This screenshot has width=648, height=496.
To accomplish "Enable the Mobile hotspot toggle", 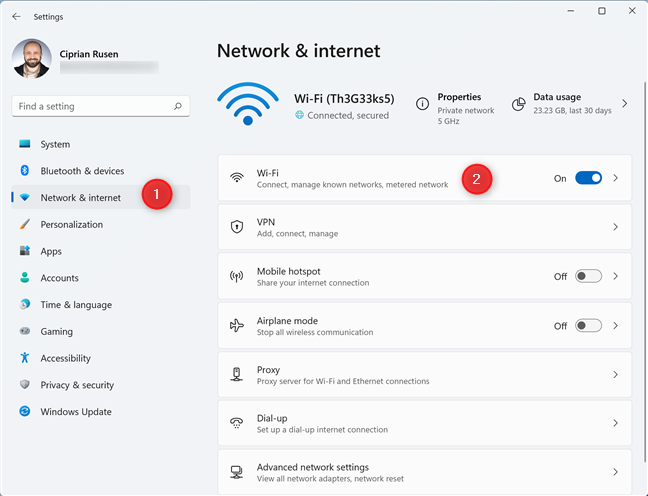I will point(588,276).
